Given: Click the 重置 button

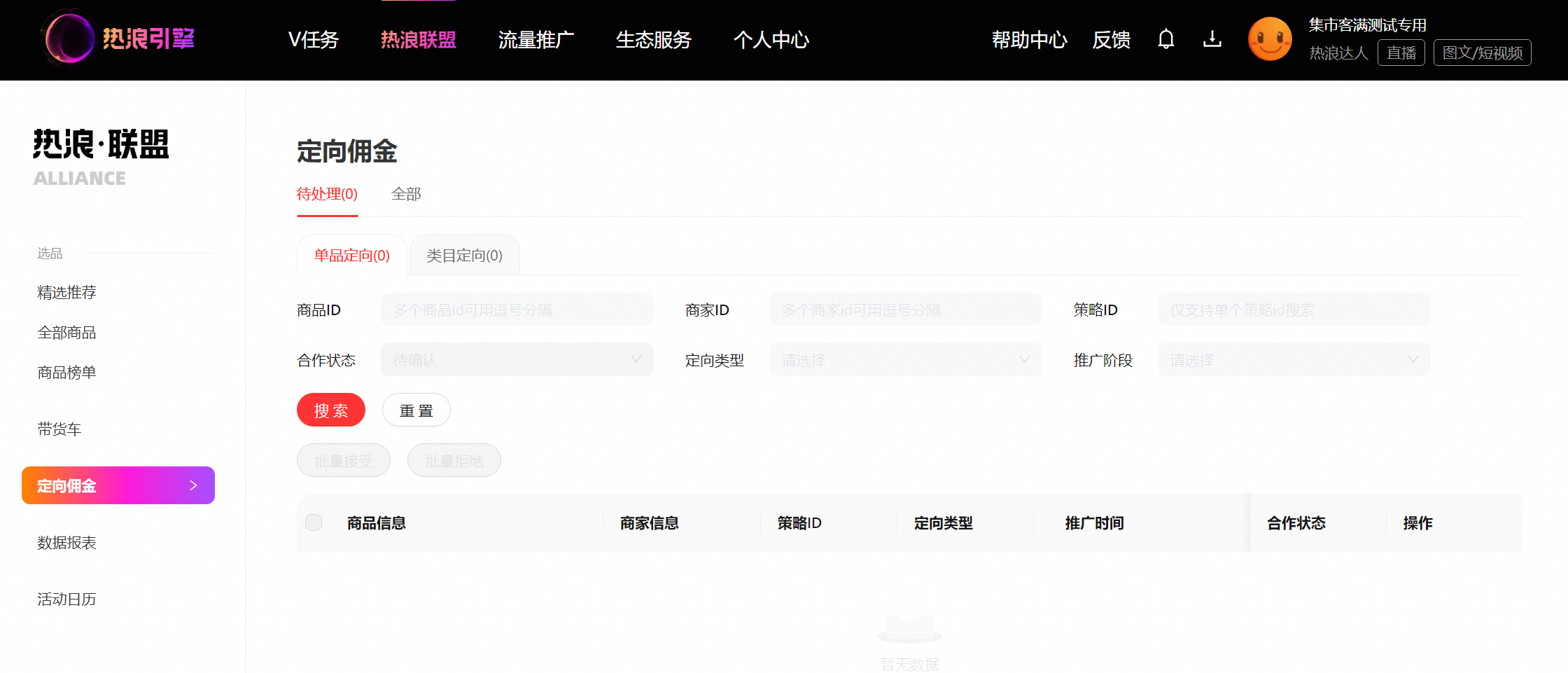Looking at the screenshot, I should pos(416,410).
